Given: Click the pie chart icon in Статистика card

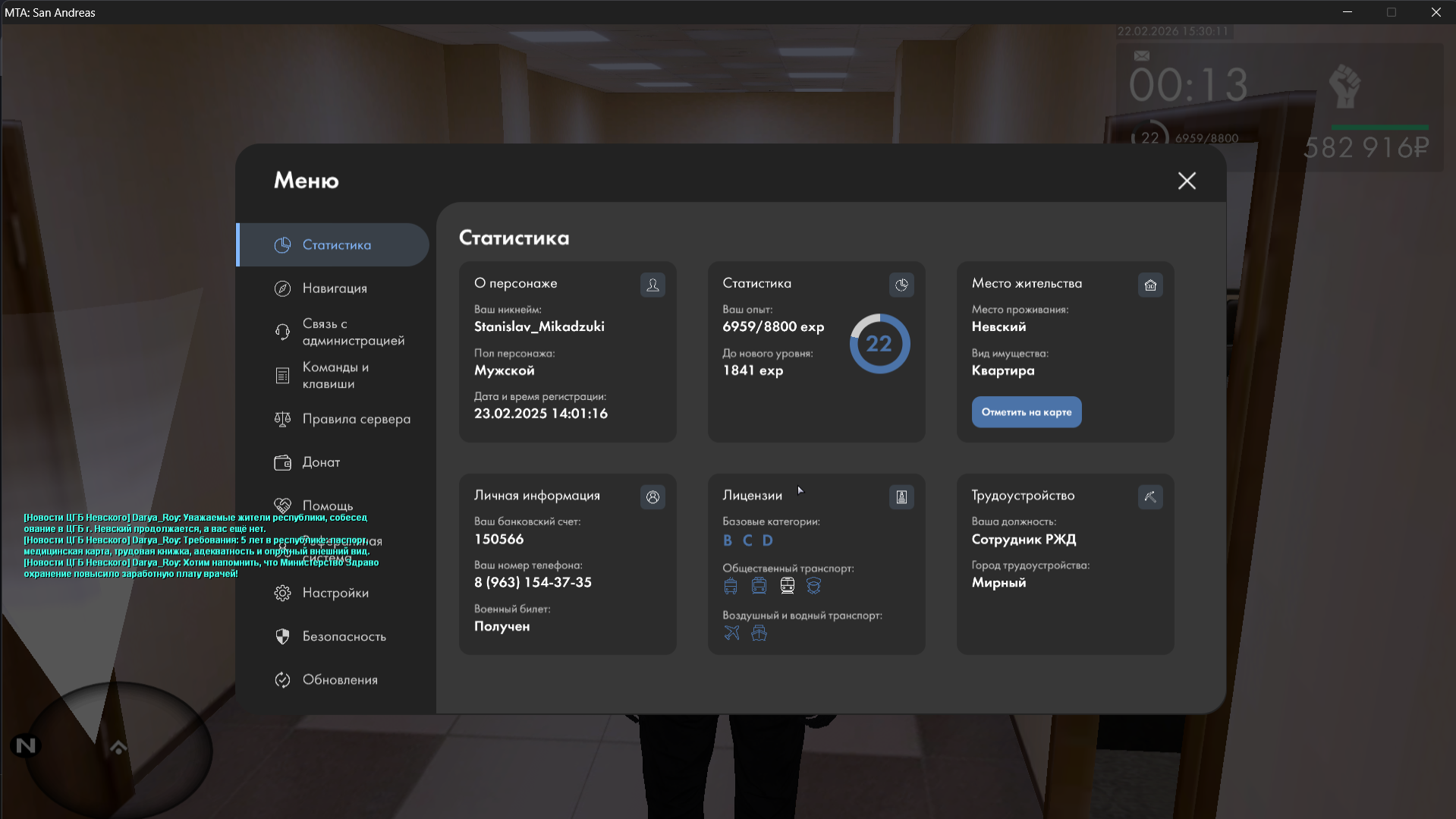Looking at the screenshot, I should pyautogui.click(x=901, y=285).
